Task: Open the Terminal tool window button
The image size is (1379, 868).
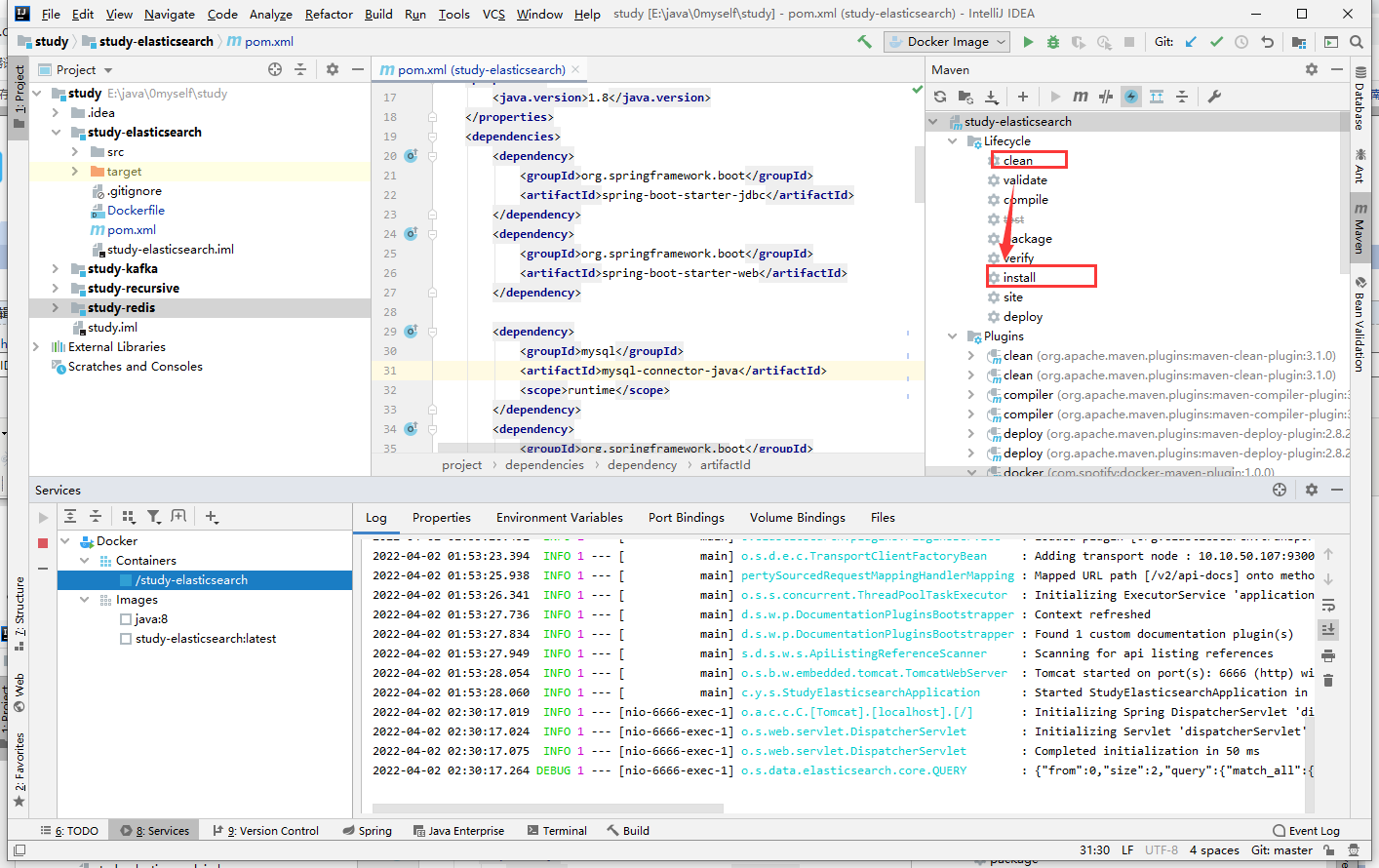Action: 557,831
